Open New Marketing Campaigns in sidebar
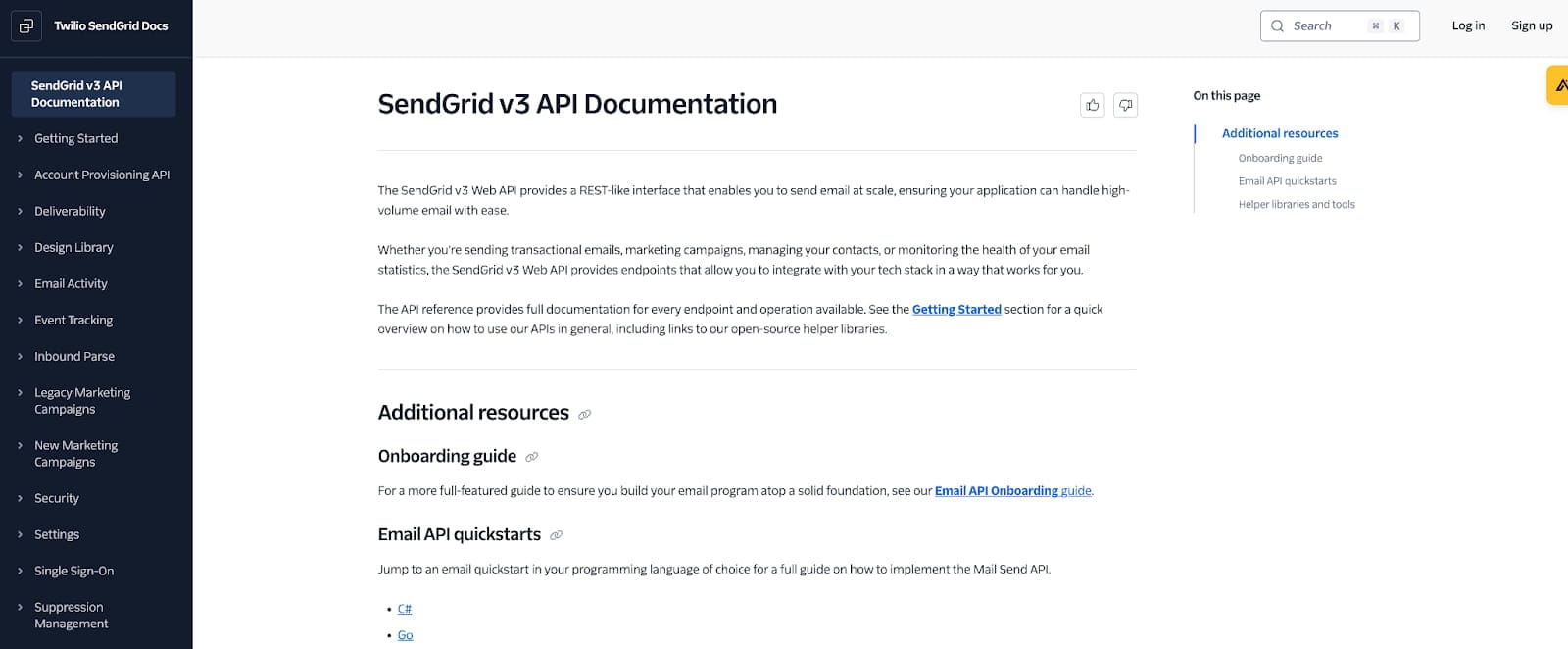Viewport: 1568px width, 649px height. [x=75, y=454]
